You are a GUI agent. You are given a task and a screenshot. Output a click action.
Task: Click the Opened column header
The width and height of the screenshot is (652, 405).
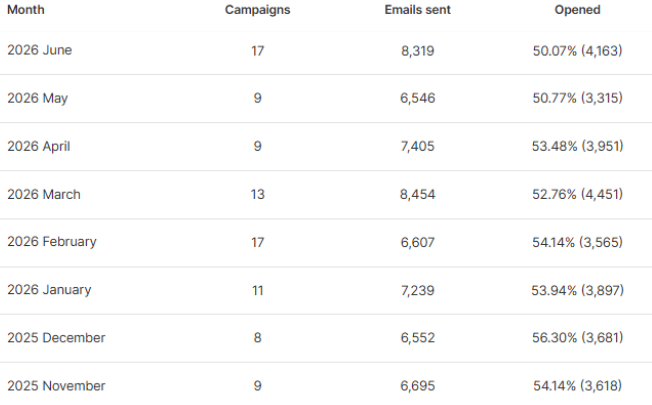pyautogui.click(x=577, y=10)
